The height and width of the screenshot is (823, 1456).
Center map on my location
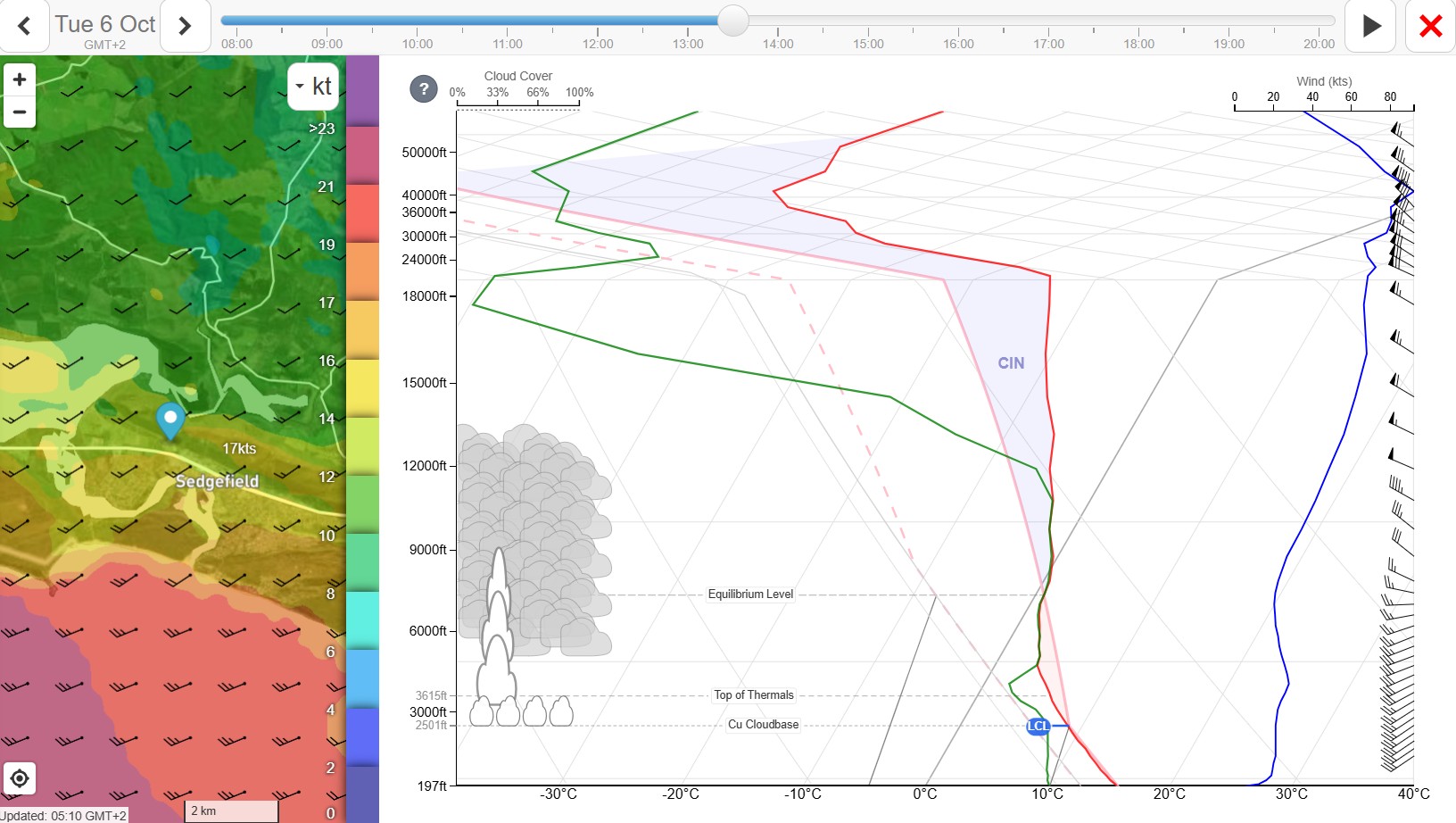click(x=20, y=778)
